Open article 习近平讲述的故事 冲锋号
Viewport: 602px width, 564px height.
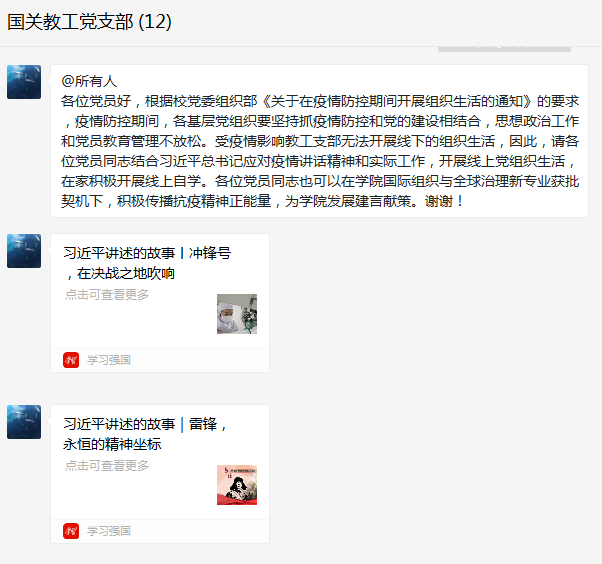(147, 263)
